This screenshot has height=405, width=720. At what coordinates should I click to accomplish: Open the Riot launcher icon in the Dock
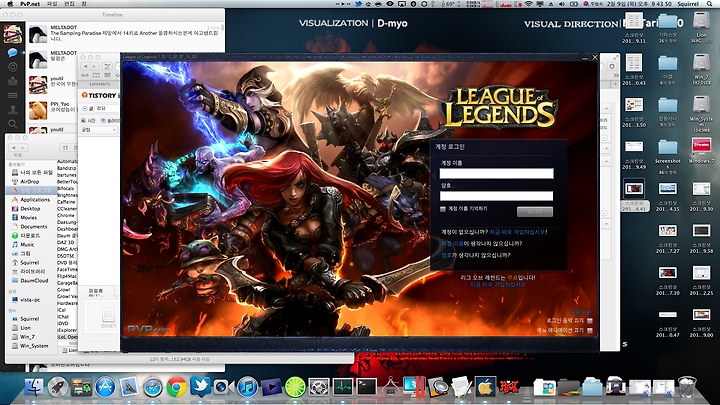coord(509,387)
